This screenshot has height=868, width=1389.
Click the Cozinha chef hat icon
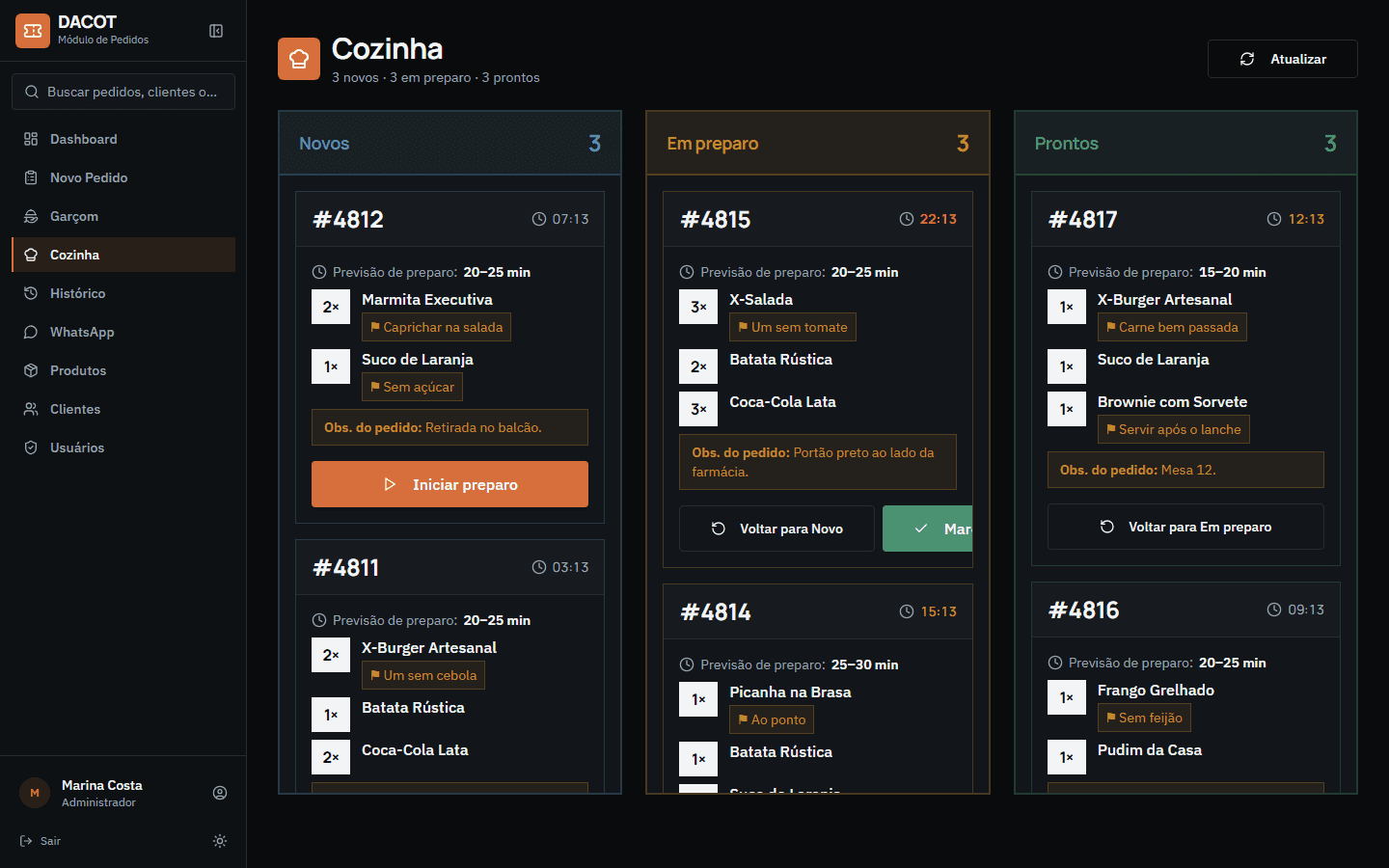(x=299, y=59)
